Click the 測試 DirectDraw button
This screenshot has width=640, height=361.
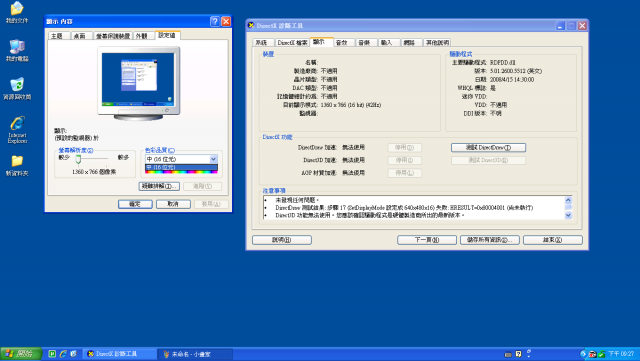488,147
